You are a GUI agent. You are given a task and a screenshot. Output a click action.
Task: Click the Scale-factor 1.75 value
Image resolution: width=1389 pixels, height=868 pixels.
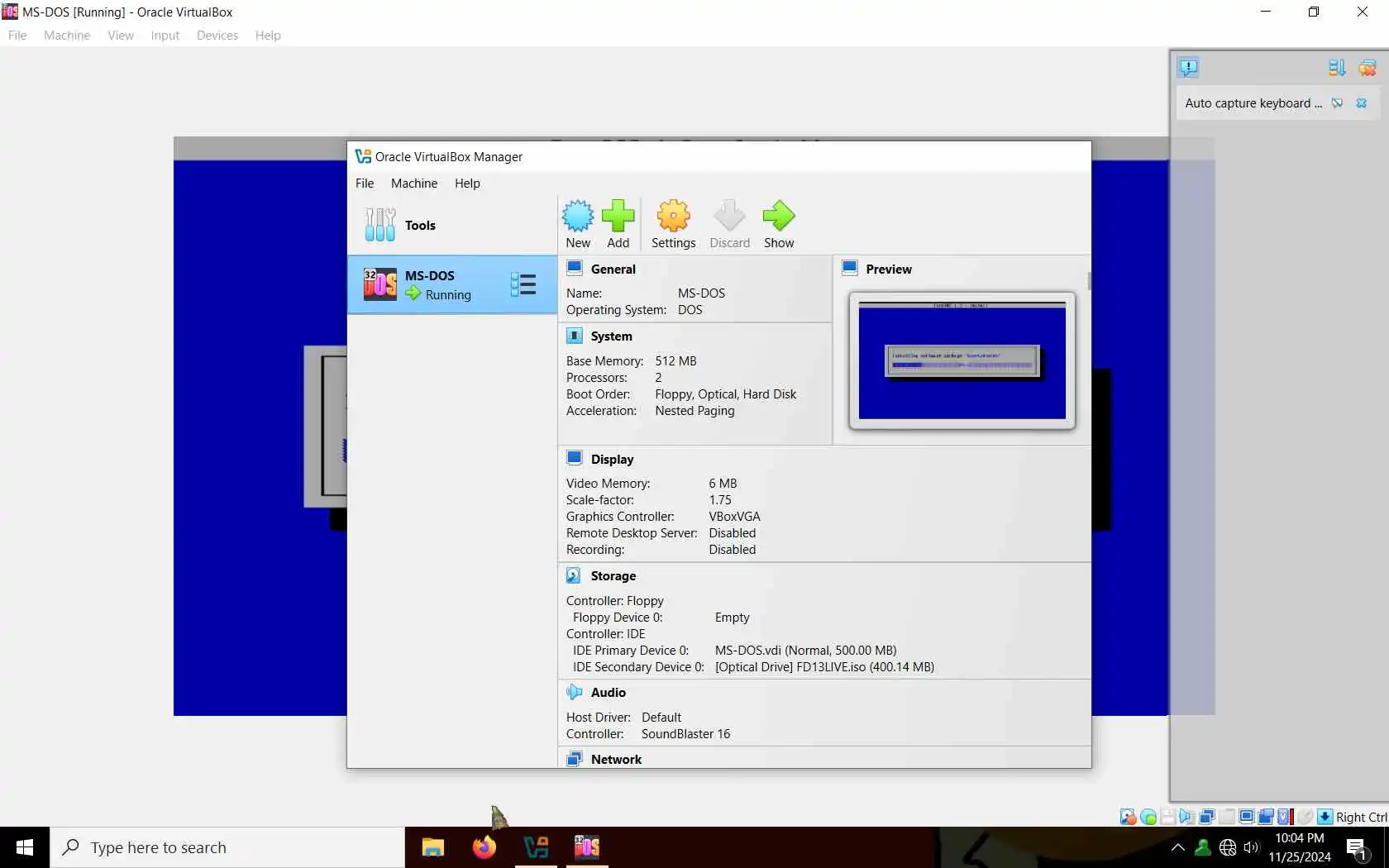719,500
